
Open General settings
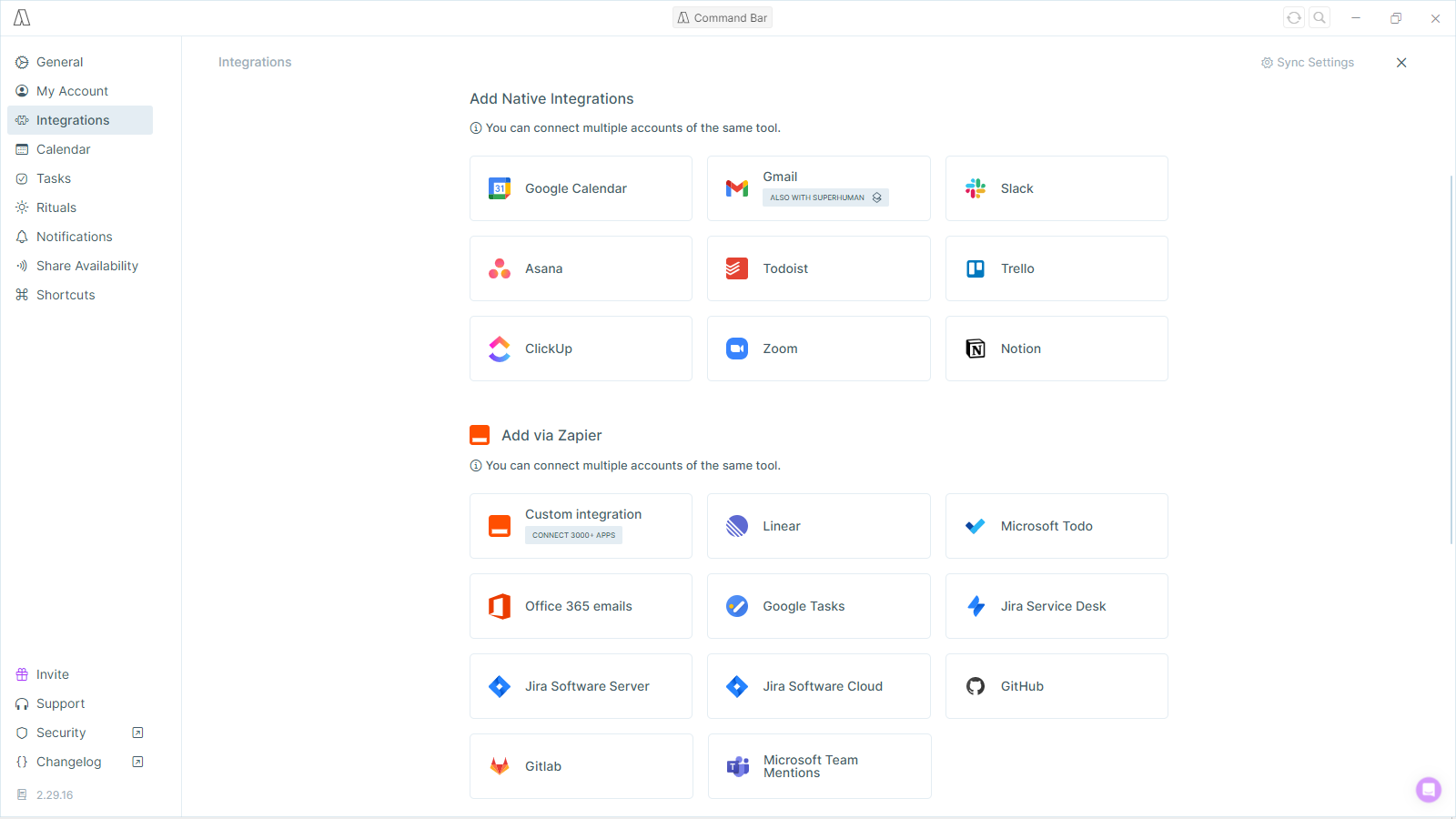click(x=80, y=62)
